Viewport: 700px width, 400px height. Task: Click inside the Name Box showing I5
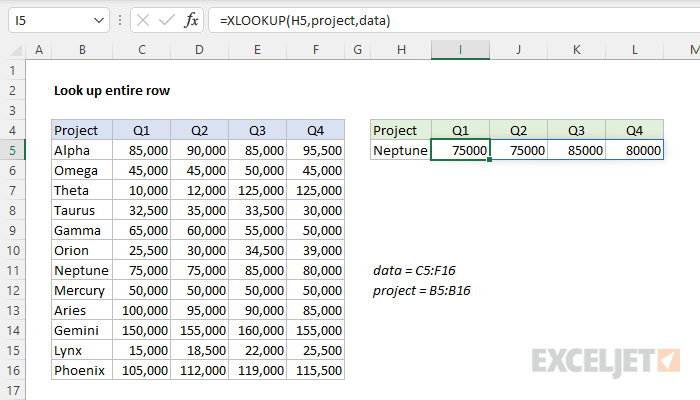point(50,21)
